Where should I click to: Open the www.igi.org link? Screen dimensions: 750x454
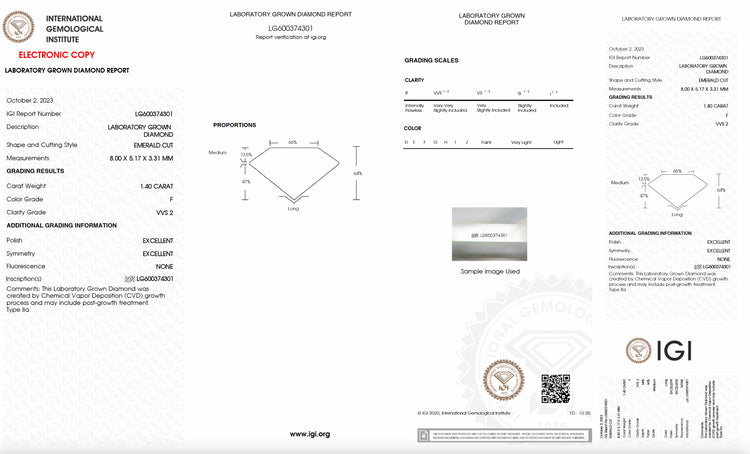(309, 434)
